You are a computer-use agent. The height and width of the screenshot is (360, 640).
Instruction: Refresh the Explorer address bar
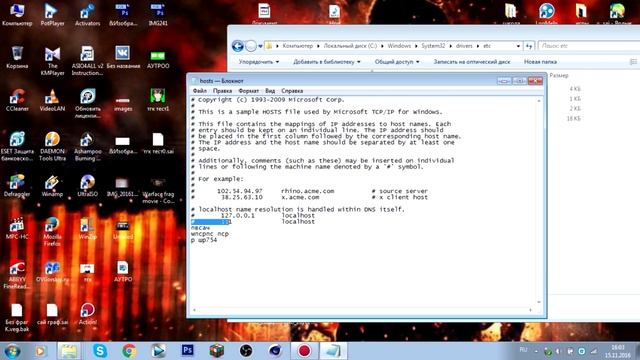coord(529,46)
